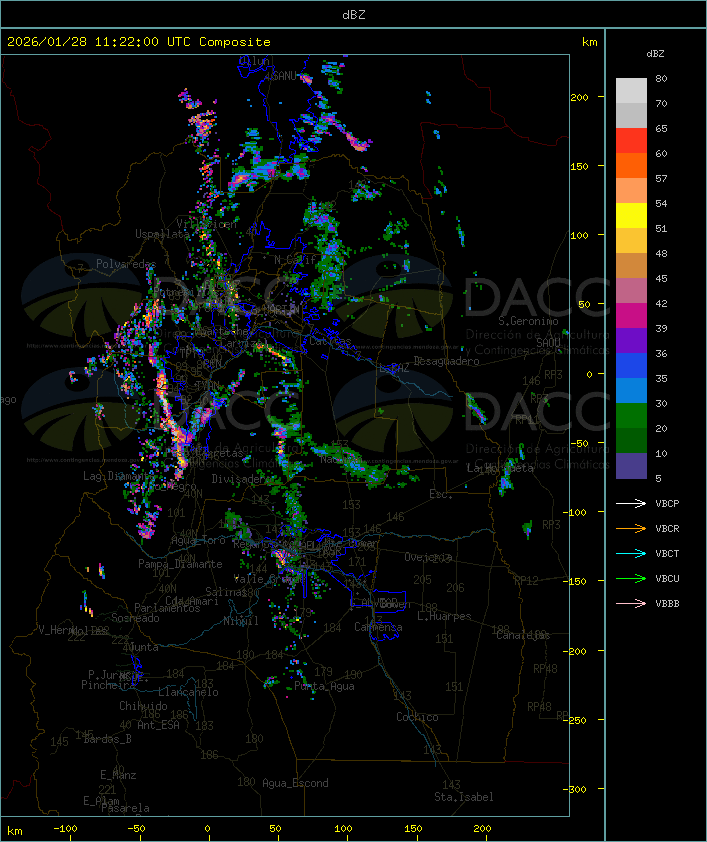This screenshot has width=707, height=842.
Task: Click the S.Geronimo map label
Action: [528, 321]
